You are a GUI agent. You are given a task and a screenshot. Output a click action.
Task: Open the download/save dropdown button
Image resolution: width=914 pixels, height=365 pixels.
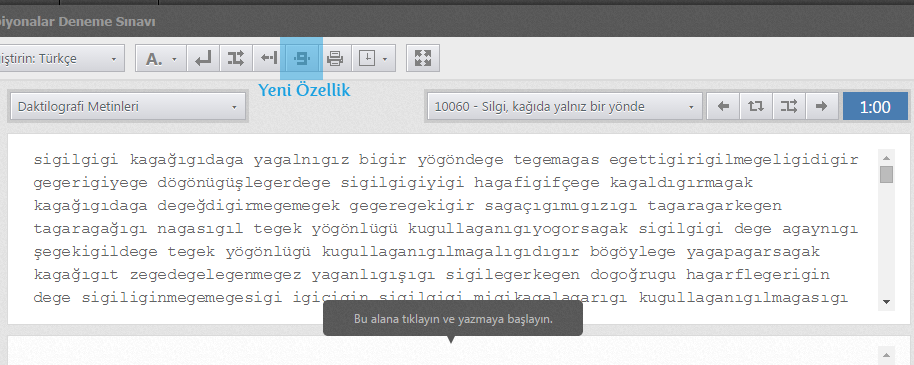click(x=373, y=58)
